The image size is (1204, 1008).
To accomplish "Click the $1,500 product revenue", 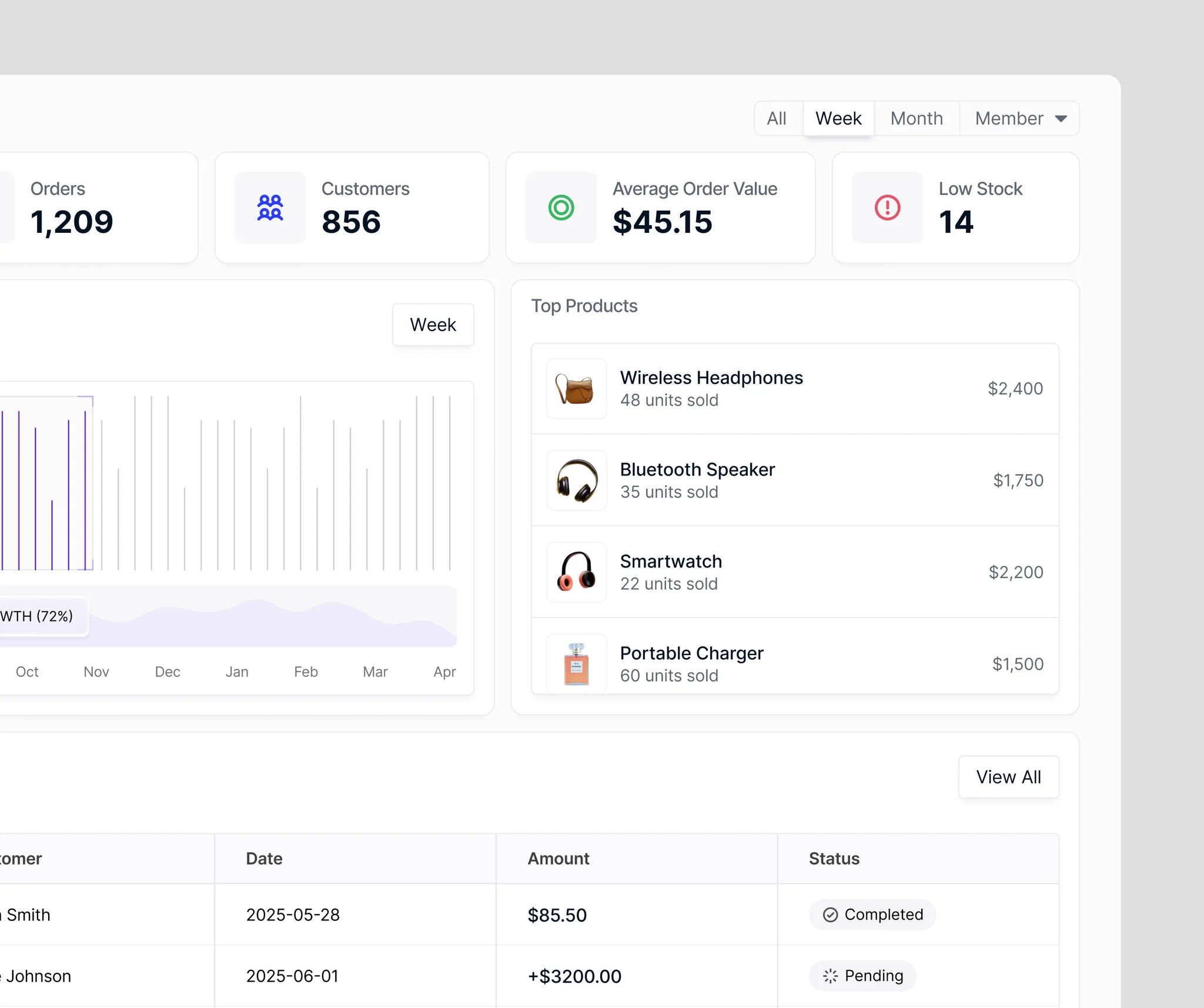I will pyautogui.click(x=1018, y=663).
